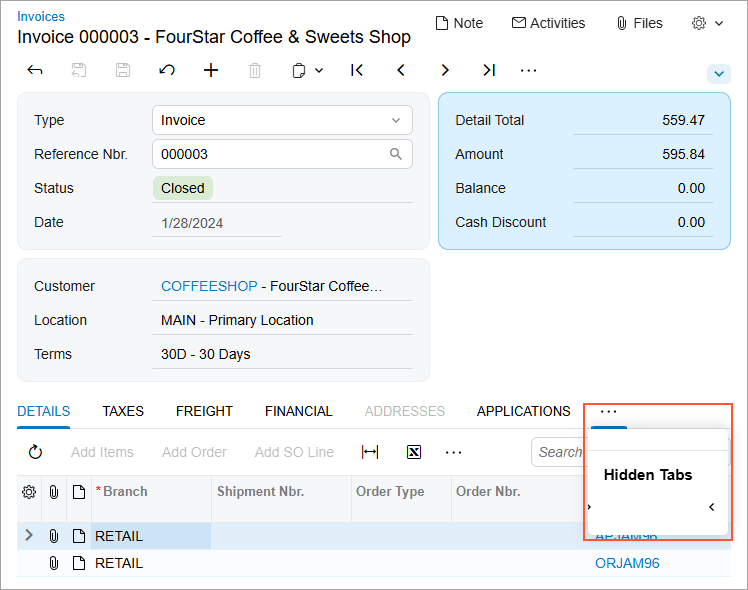Open the FINANCIAL tab

click(298, 411)
